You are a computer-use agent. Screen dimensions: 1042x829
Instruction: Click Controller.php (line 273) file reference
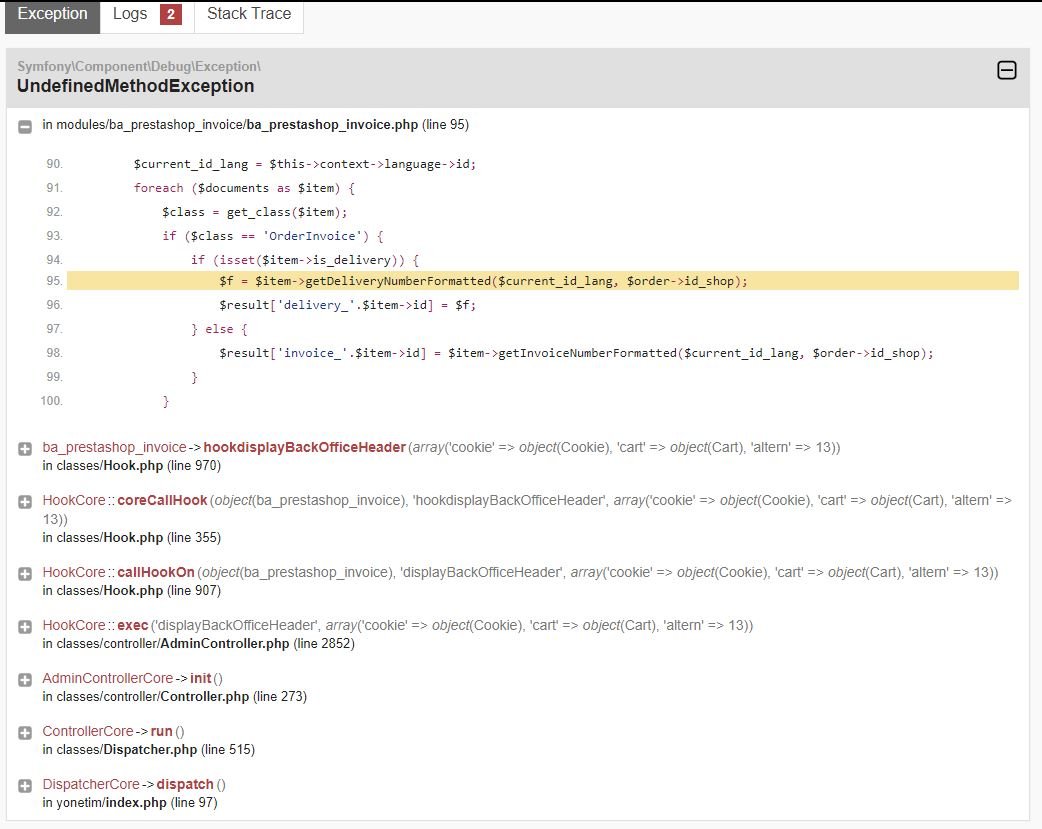click(x=174, y=697)
